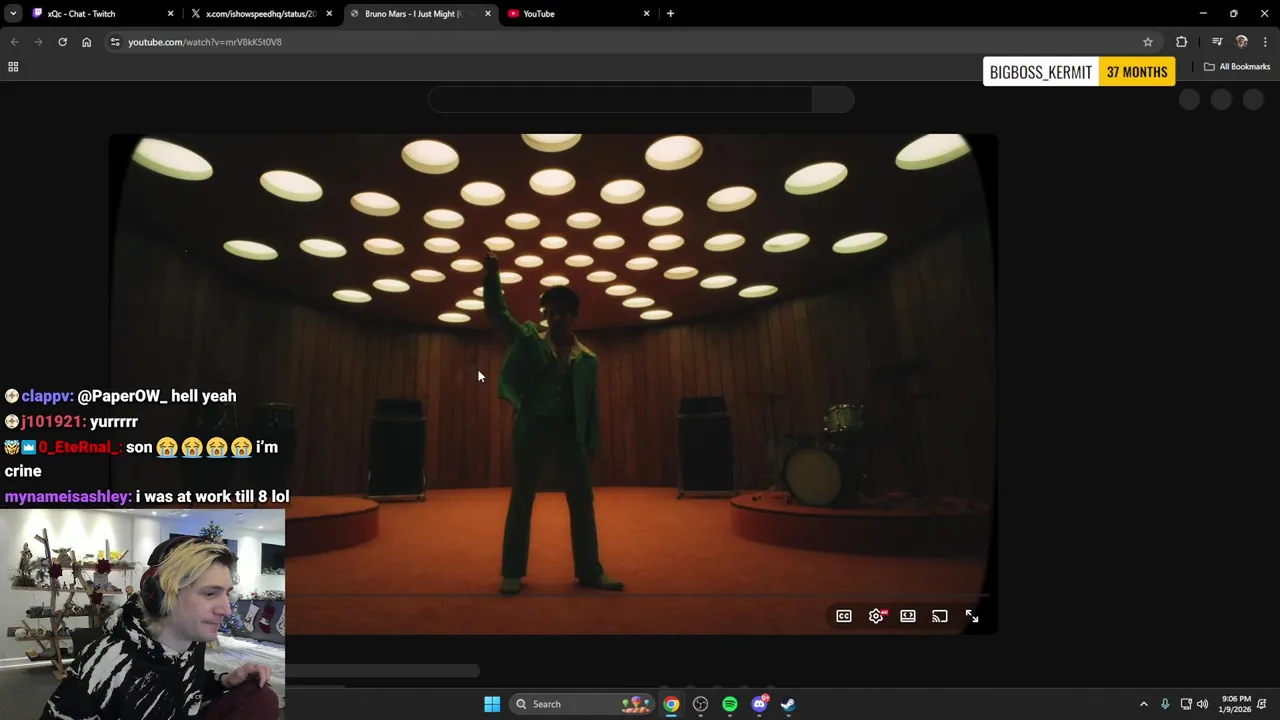The width and height of the screenshot is (1280, 720).
Task: Switch the player to theater mode
Action: (908, 616)
